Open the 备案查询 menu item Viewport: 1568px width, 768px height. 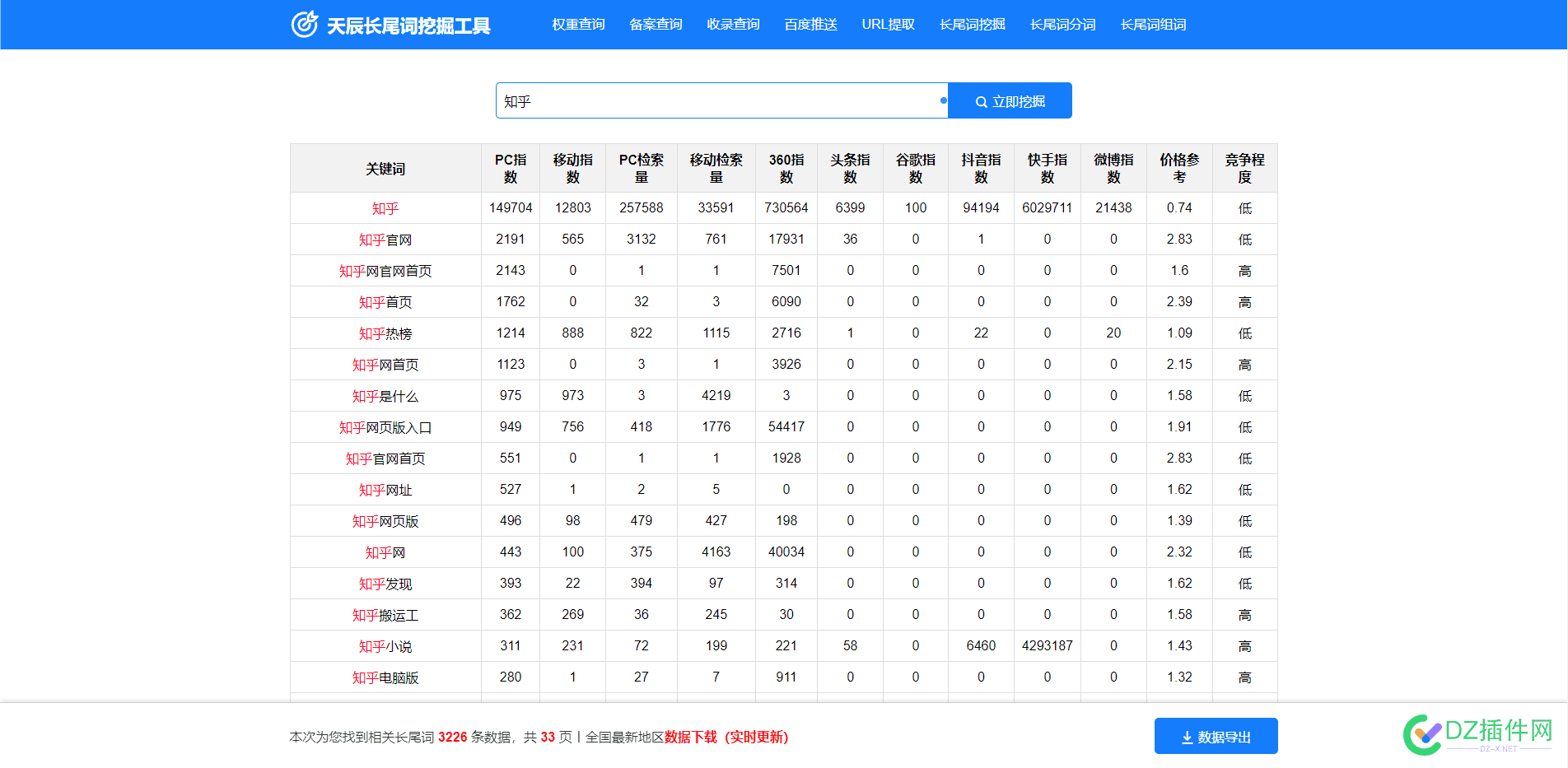point(656,25)
